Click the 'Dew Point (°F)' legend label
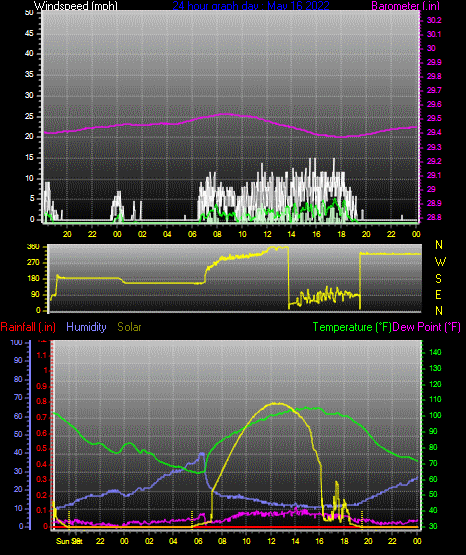This screenshot has width=466, height=555. pyautogui.click(x=427, y=327)
